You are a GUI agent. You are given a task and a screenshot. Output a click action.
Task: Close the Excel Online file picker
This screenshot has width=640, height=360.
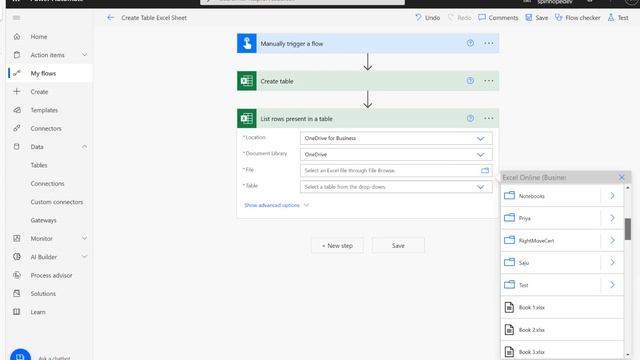(x=621, y=177)
